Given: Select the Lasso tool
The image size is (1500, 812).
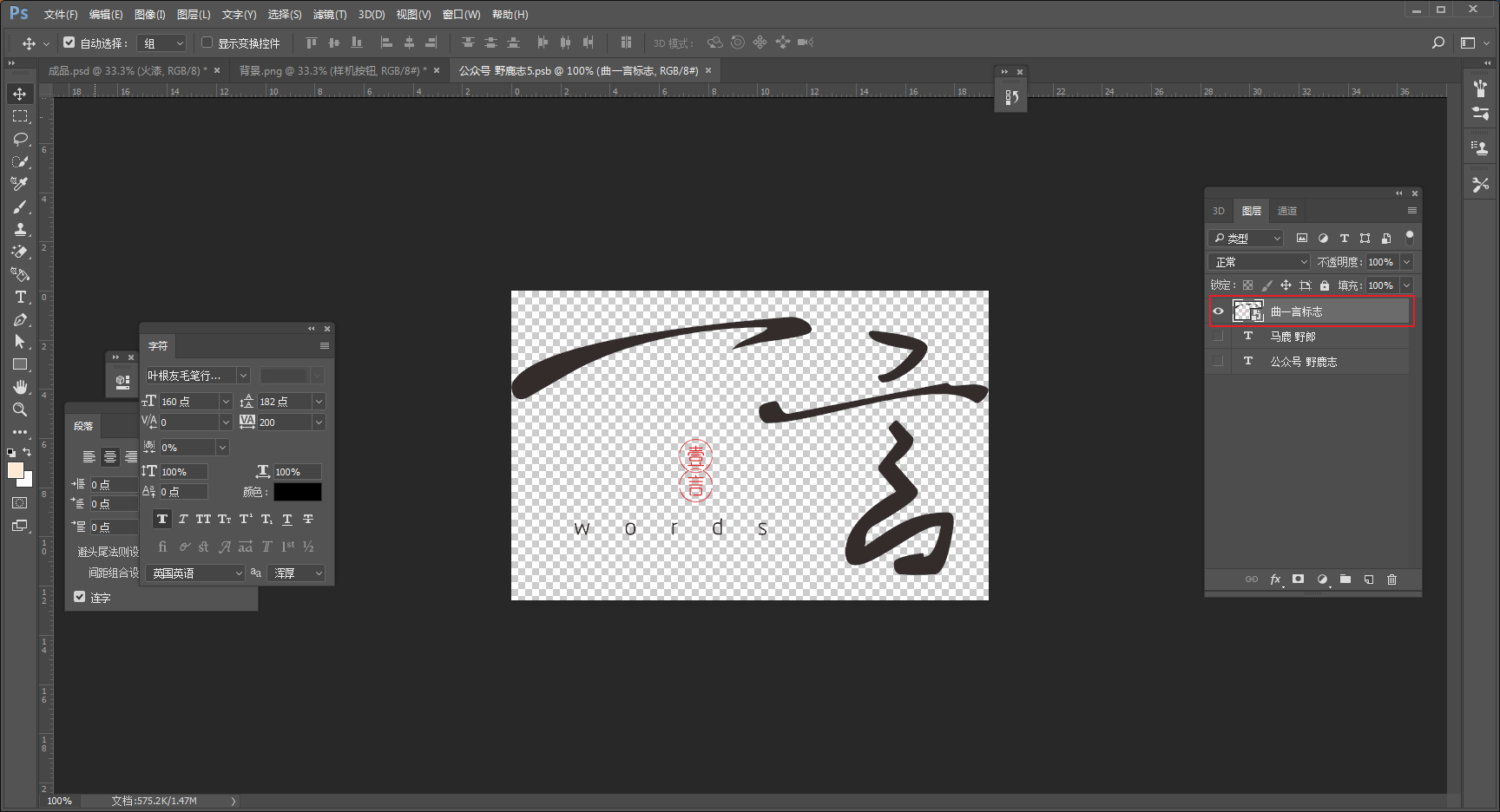Looking at the screenshot, I should [x=19, y=139].
